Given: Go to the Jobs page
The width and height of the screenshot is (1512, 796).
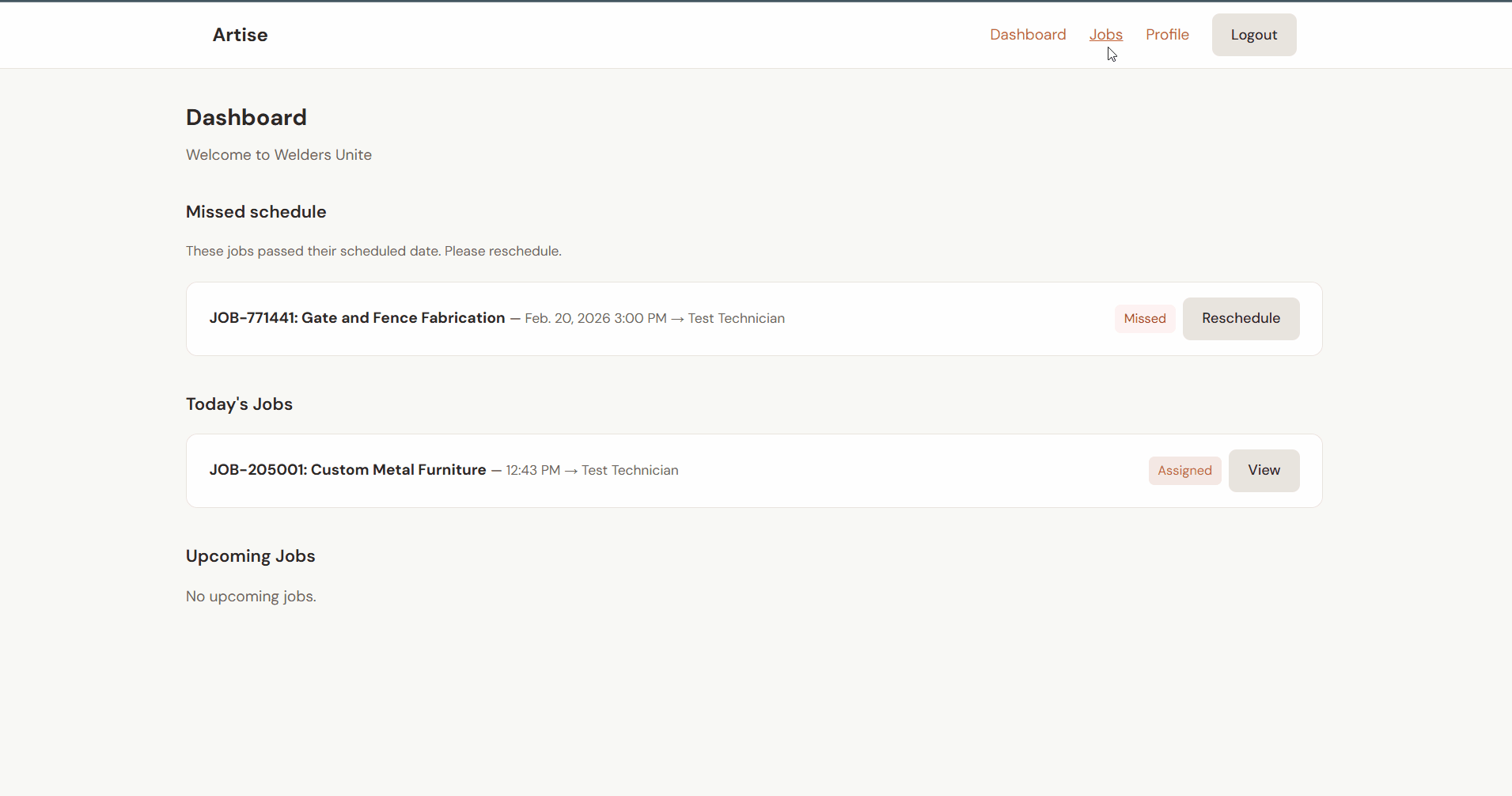Looking at the screenshot, I should coord(1105,35).
